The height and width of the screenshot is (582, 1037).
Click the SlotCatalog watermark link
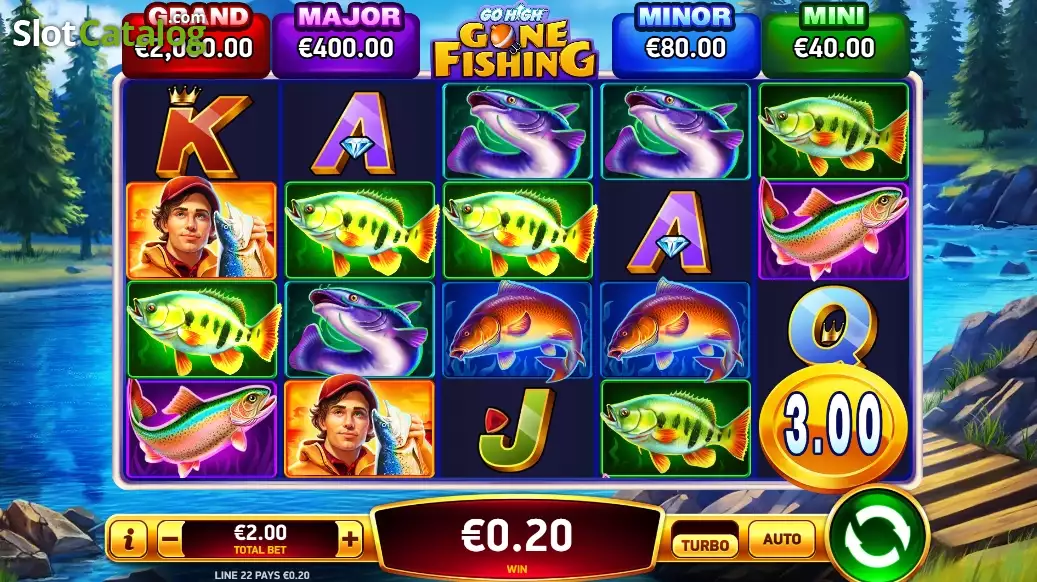point(109,31)
